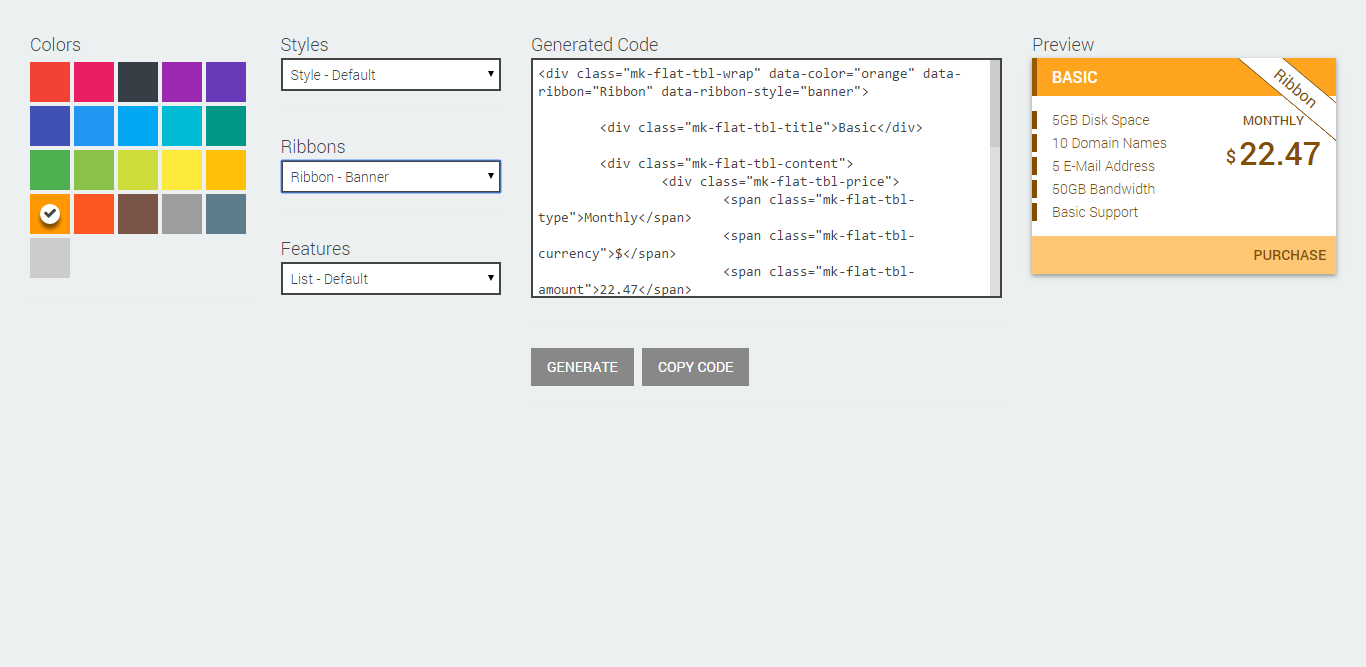The height and width of the screenshot is (667, 1366).
Task: Select the light gray color swatch
Action: 50,258
